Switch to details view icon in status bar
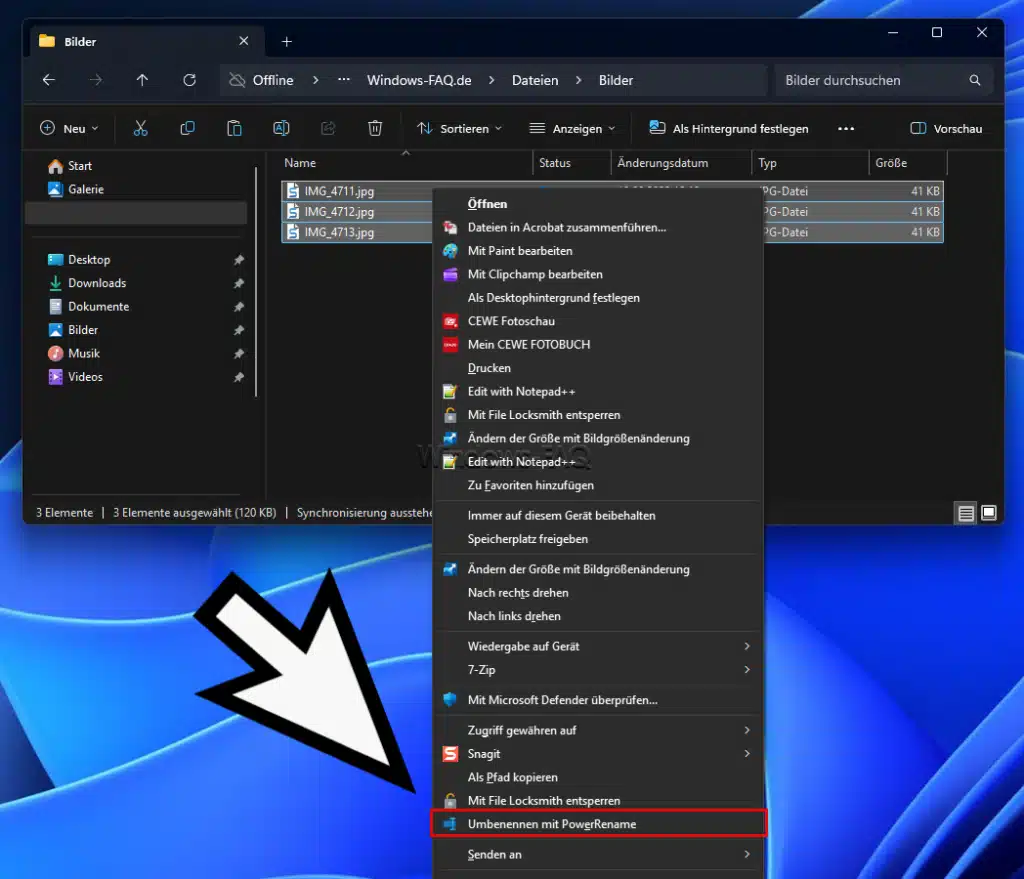 [966, 513]
